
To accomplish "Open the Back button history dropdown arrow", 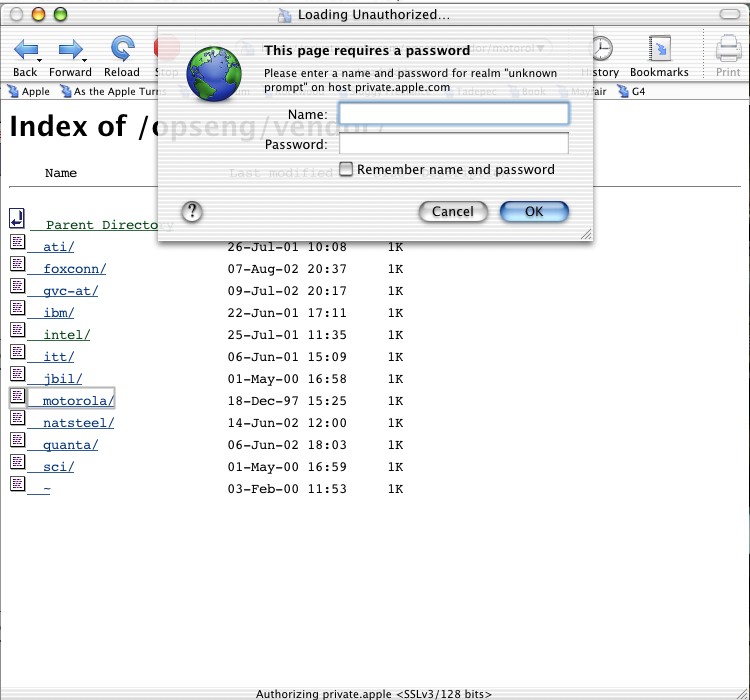I will click(39, 60).
